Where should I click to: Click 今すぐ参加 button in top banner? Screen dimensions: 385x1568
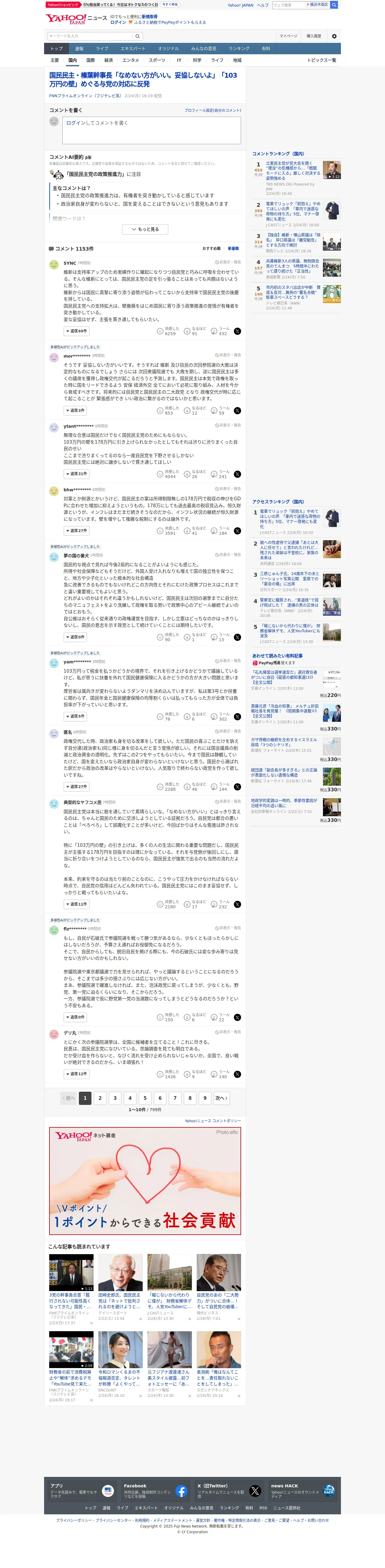click(x=170, y=4)
